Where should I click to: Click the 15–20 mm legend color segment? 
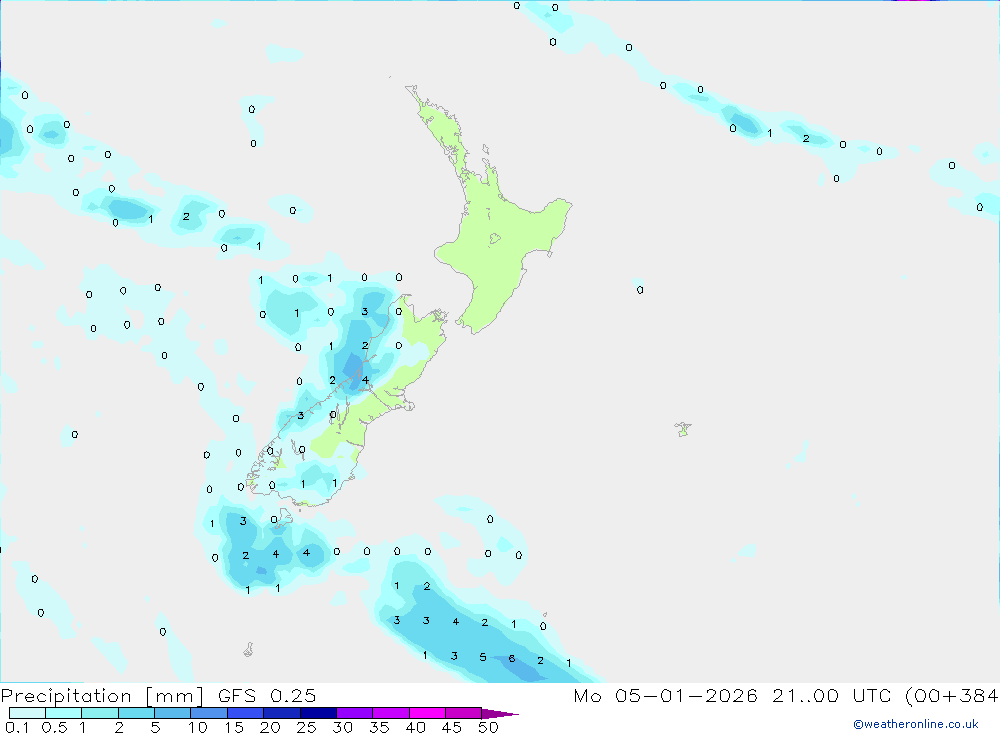coord(245,713)
